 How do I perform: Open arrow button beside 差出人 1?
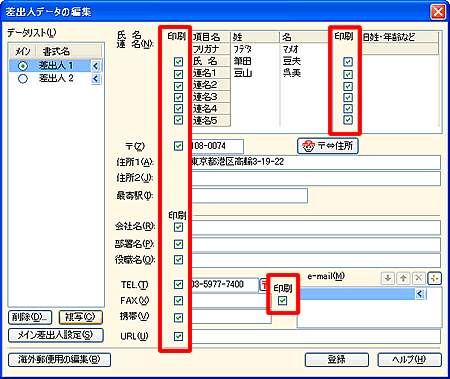coord(96,66)
